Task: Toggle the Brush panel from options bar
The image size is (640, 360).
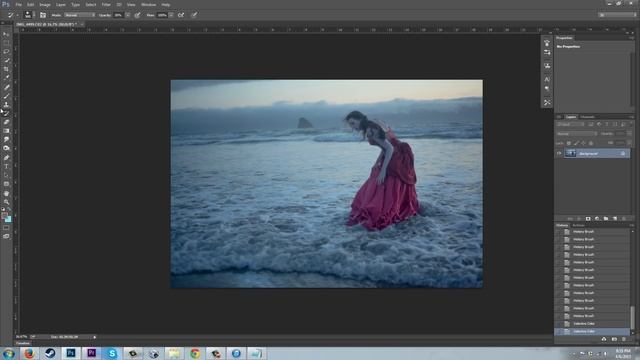Action: [43, 15]
